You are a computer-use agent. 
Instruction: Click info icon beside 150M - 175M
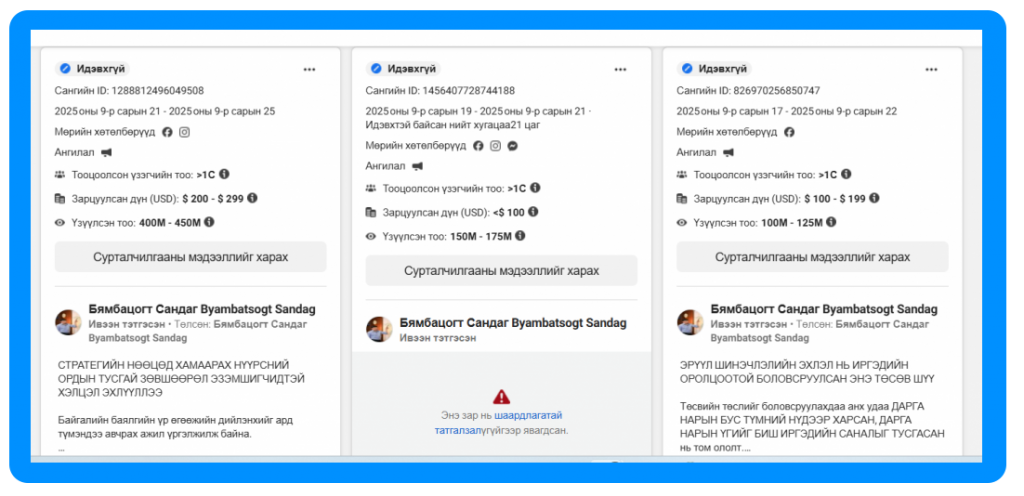coord(520,236)
